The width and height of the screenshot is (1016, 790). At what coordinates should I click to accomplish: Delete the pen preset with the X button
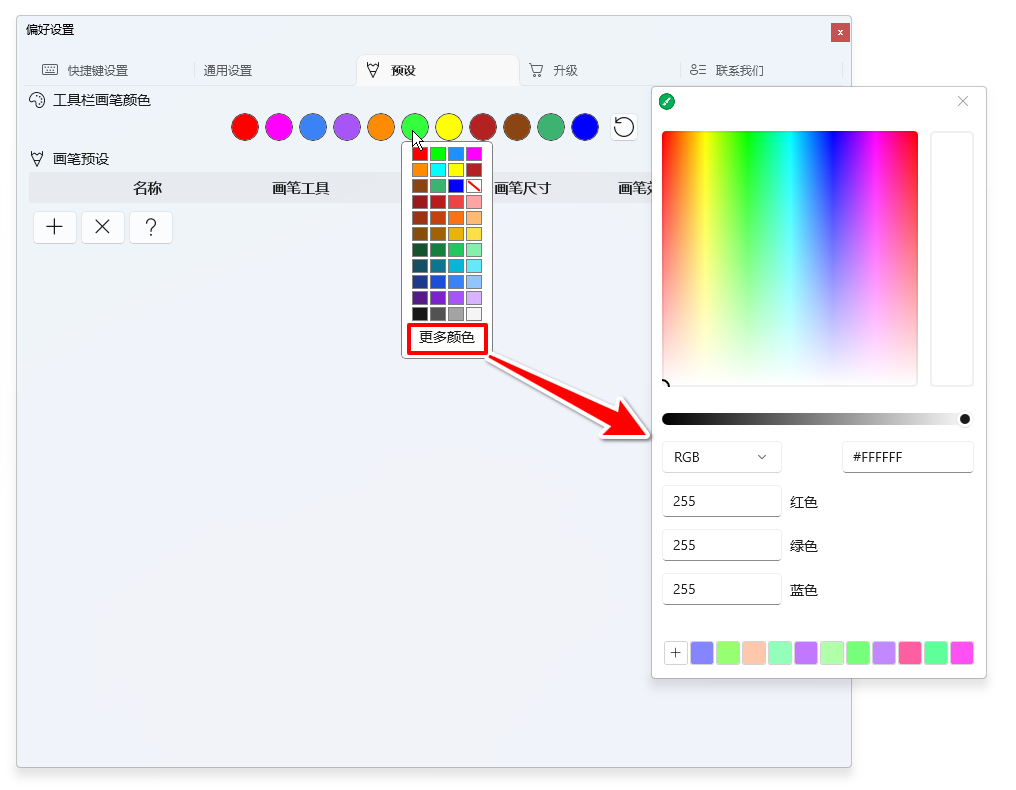[103, 227]
